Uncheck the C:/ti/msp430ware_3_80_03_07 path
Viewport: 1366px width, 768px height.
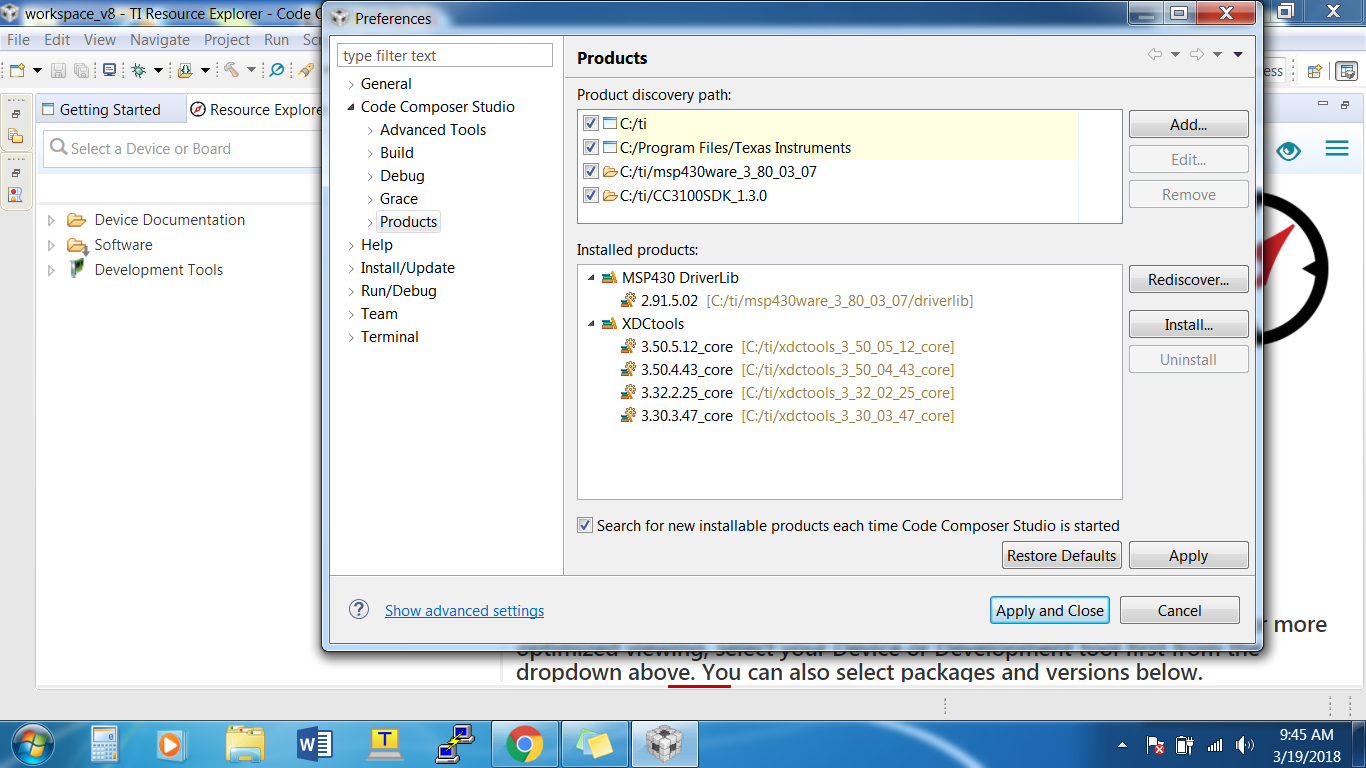591,172
